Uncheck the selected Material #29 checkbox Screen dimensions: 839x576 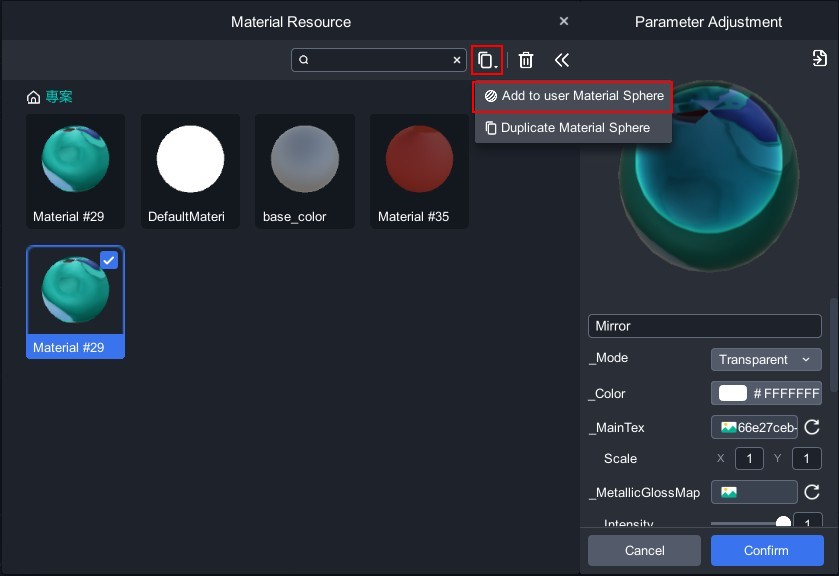click(109, 260)
